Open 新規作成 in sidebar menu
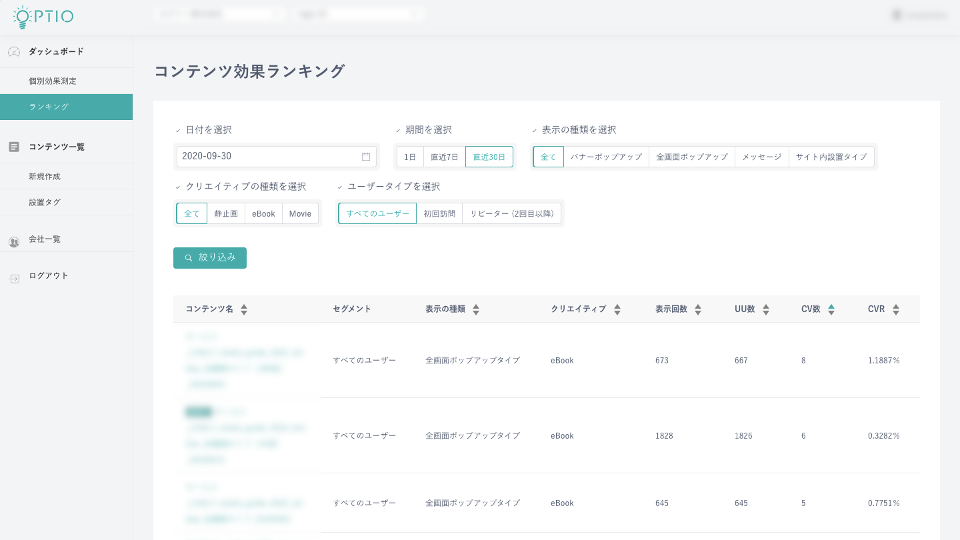This screenshot has width=960, height=540. click(45, 177)
